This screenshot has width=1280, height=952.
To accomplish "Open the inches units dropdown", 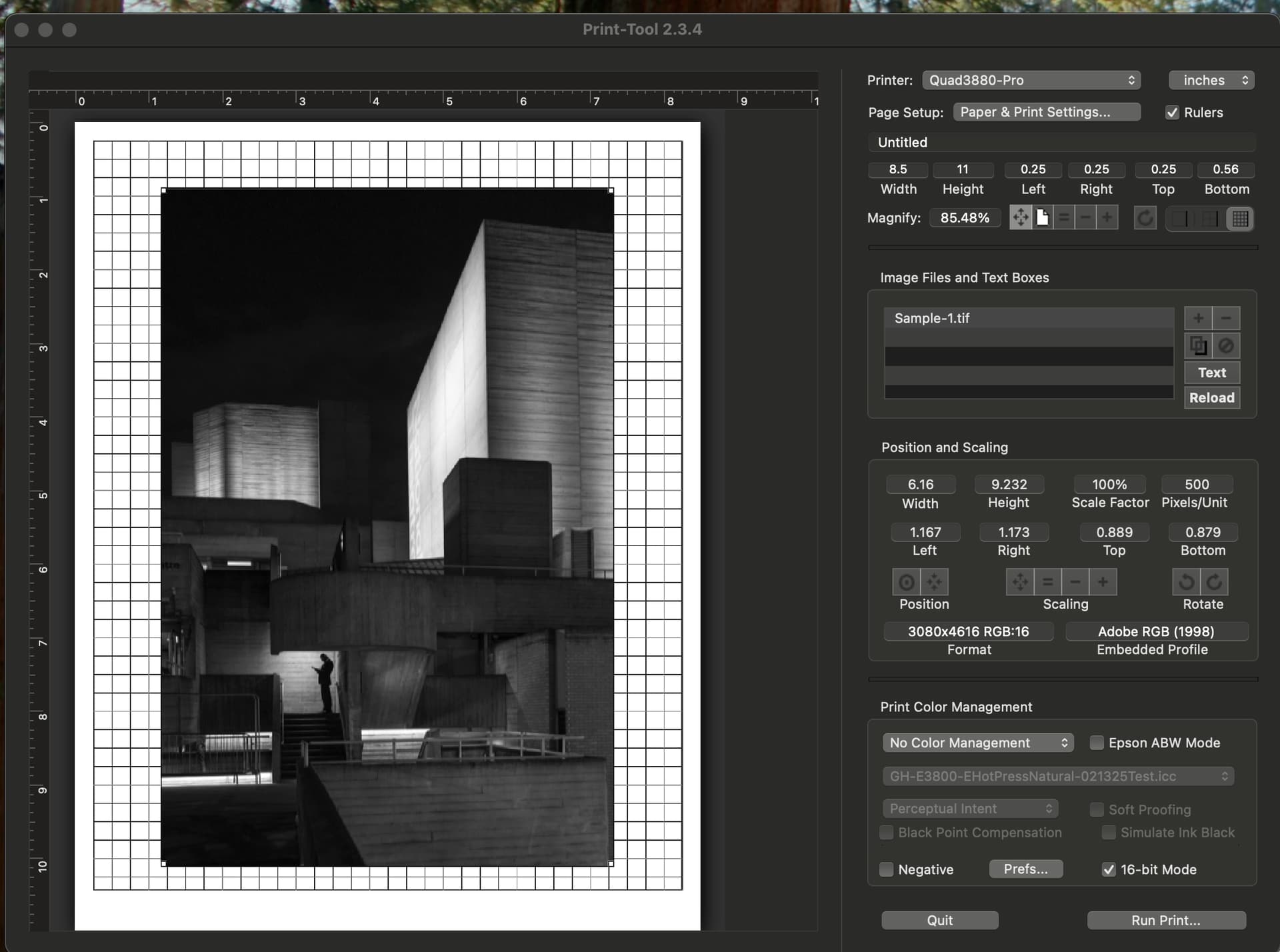I will coord(1211,80).
